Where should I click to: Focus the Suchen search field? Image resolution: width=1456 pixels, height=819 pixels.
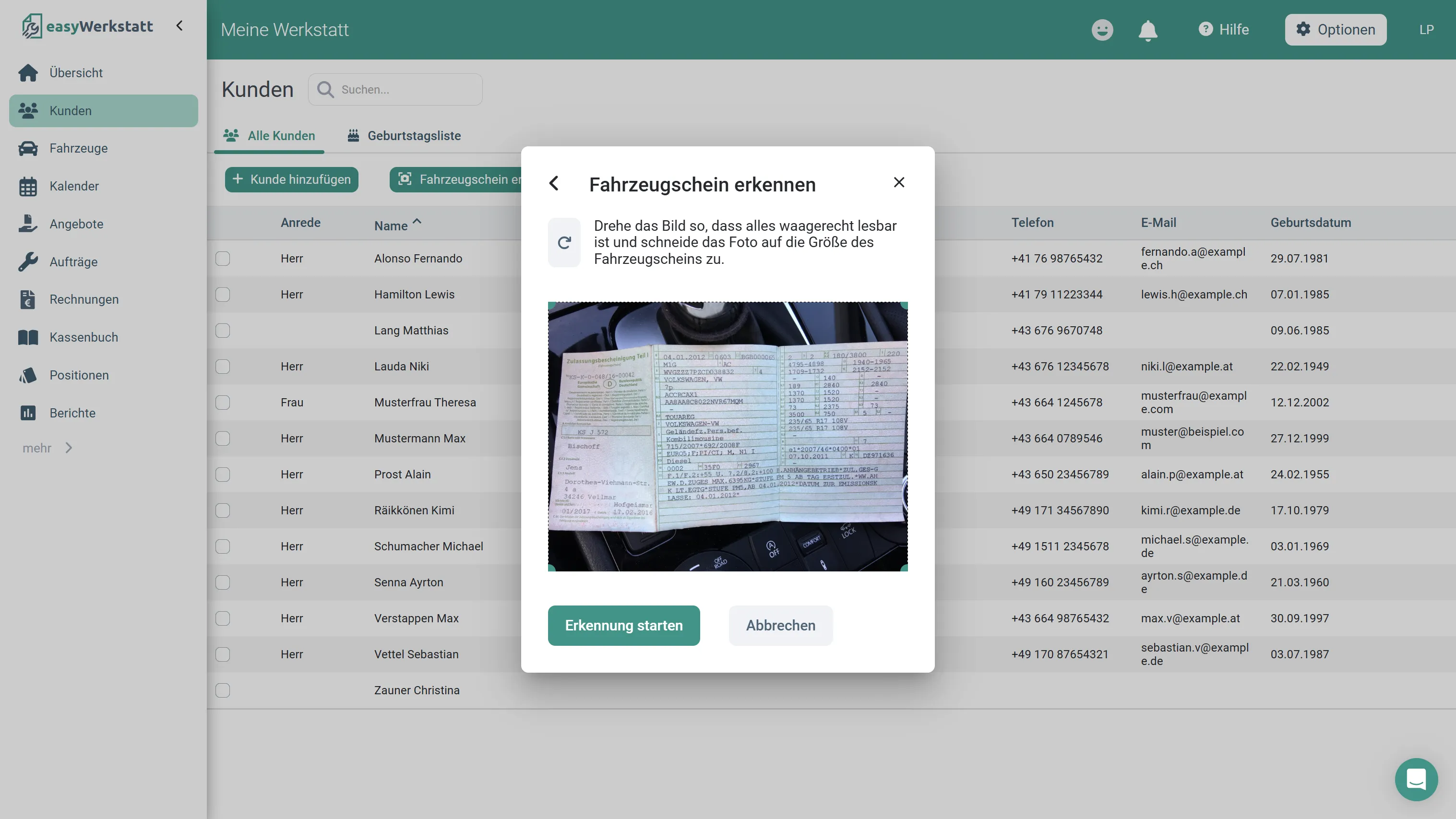click(x=395, y=89)
